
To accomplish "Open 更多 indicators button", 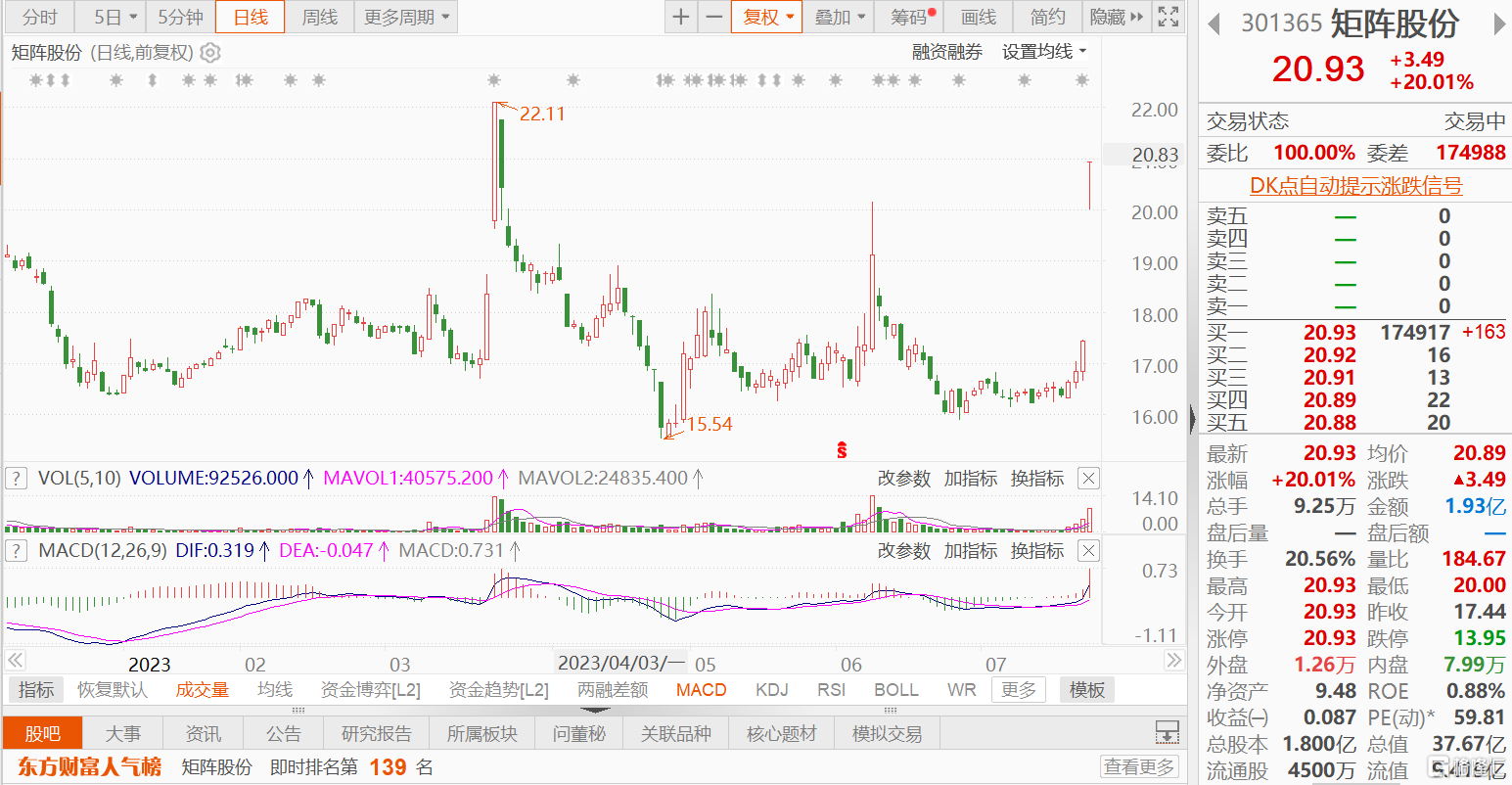I will pos(1018,690).
